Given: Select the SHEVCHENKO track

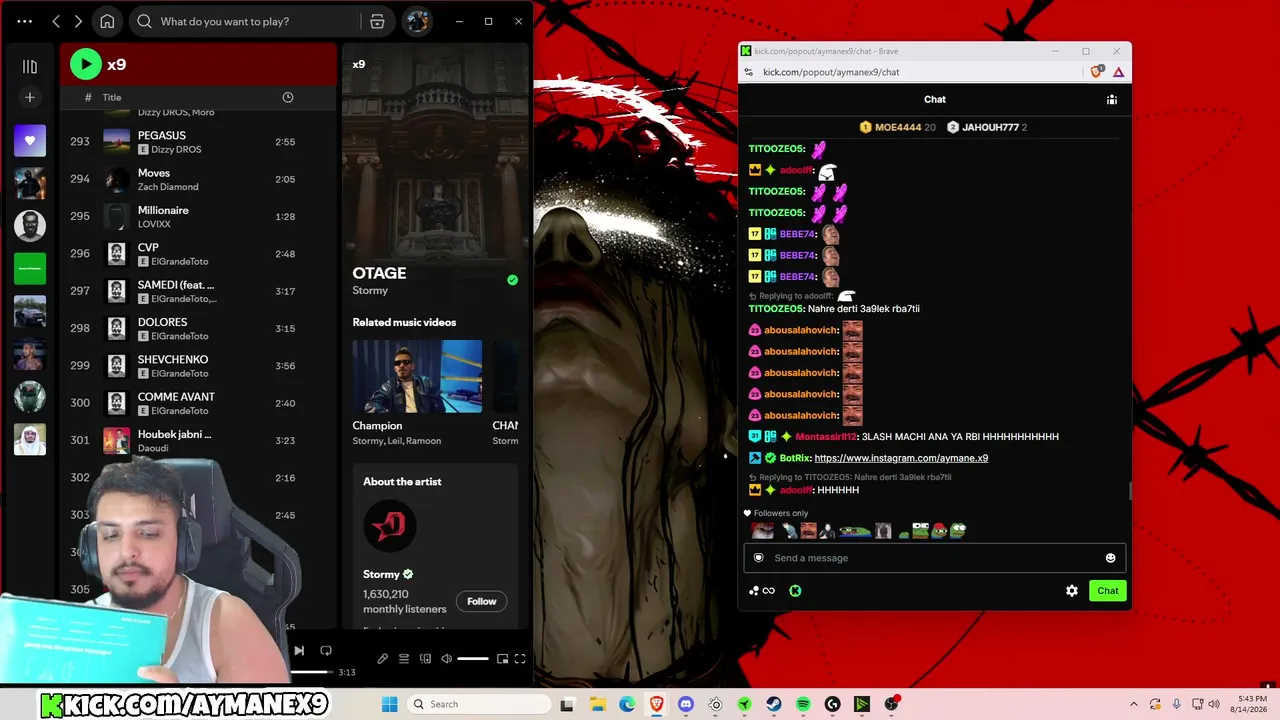Looking at the screenshot, I should point(198,366).
